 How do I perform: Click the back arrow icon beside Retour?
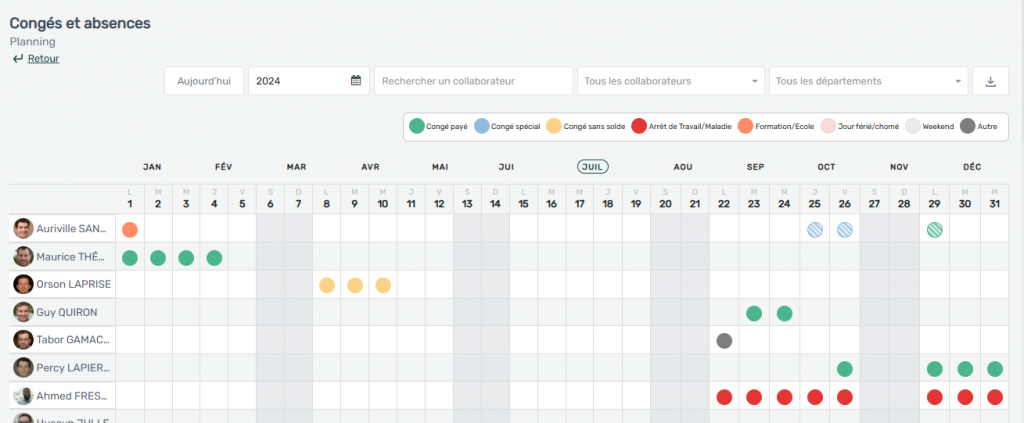tap(18, 59)
